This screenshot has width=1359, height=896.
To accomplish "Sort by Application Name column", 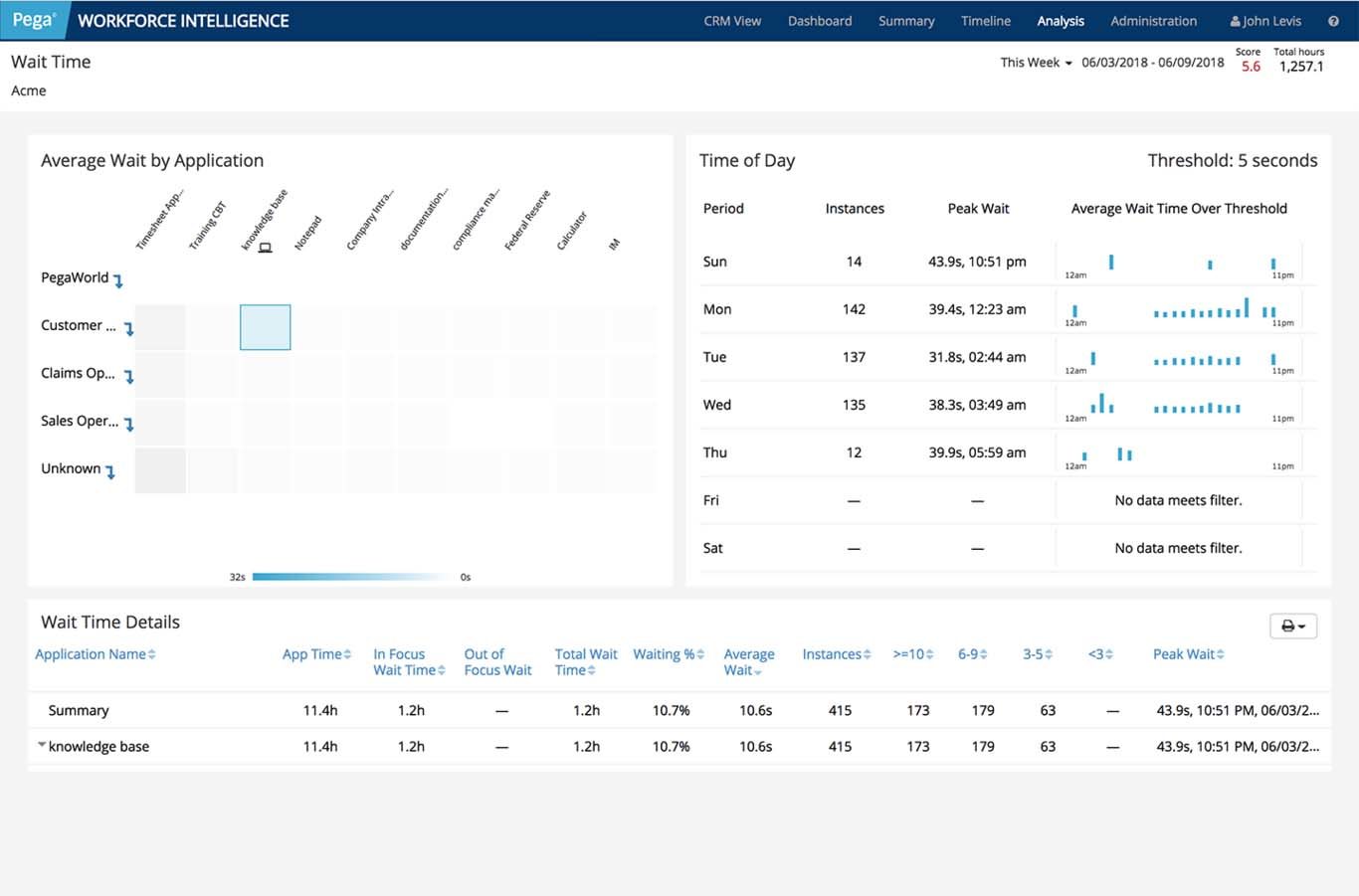I will (x=95, y=654).
